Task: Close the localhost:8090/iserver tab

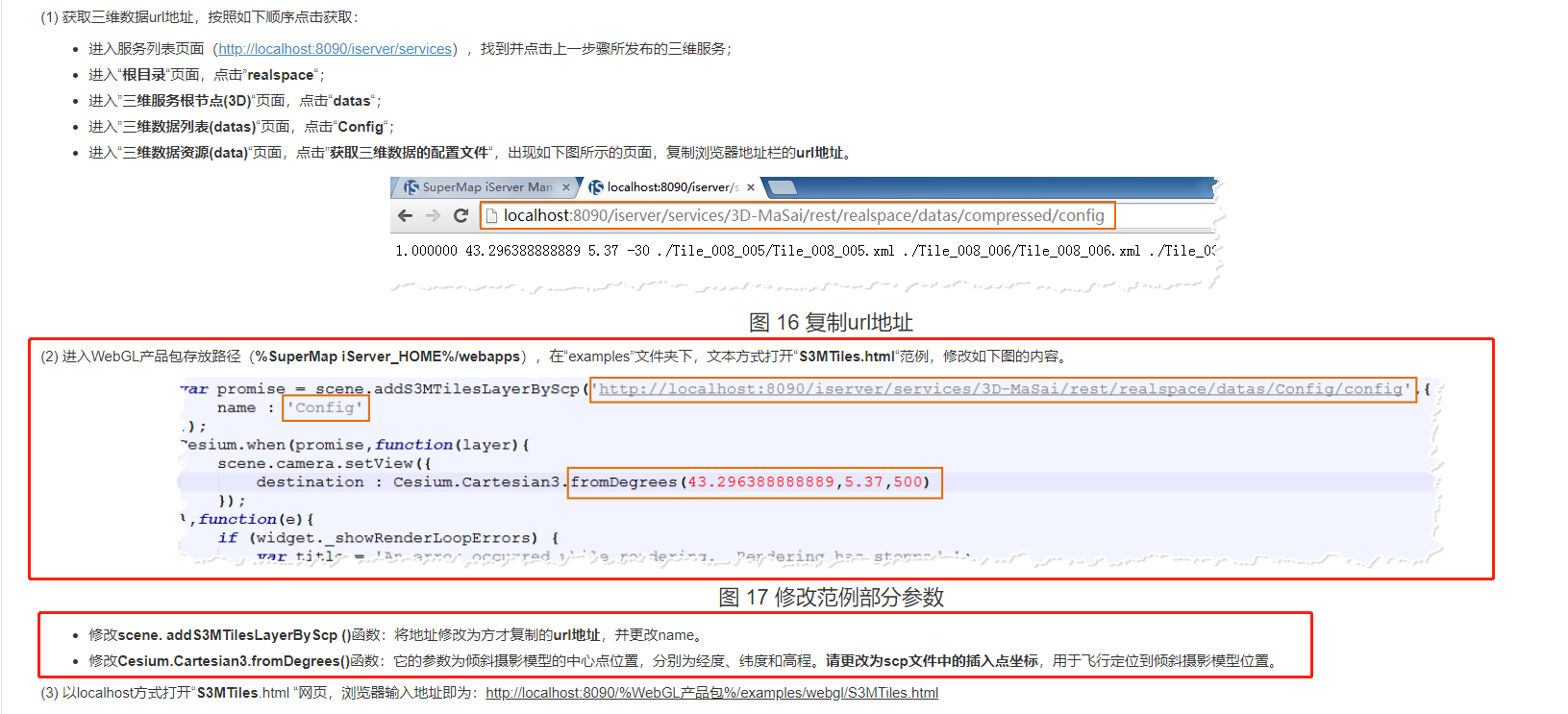Action: tap(751, 187)
